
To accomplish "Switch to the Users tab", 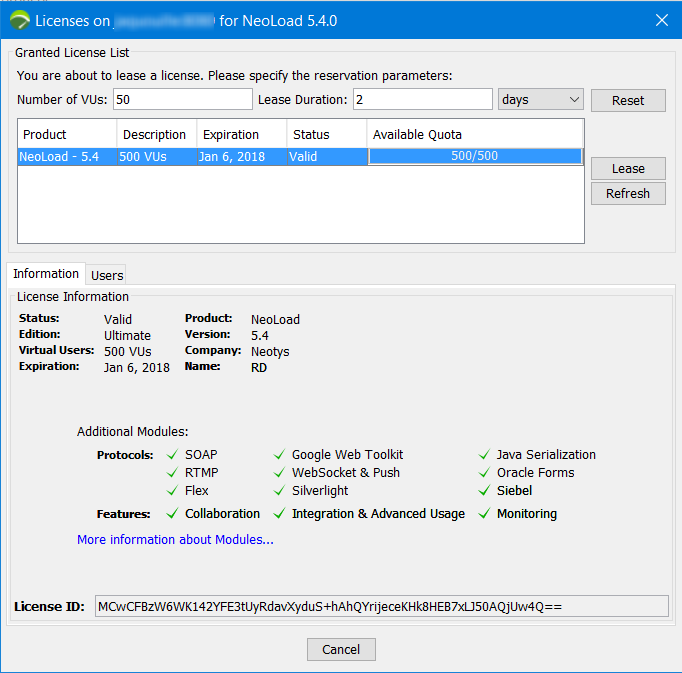I will pyautogui.click(x=107, y=275).
